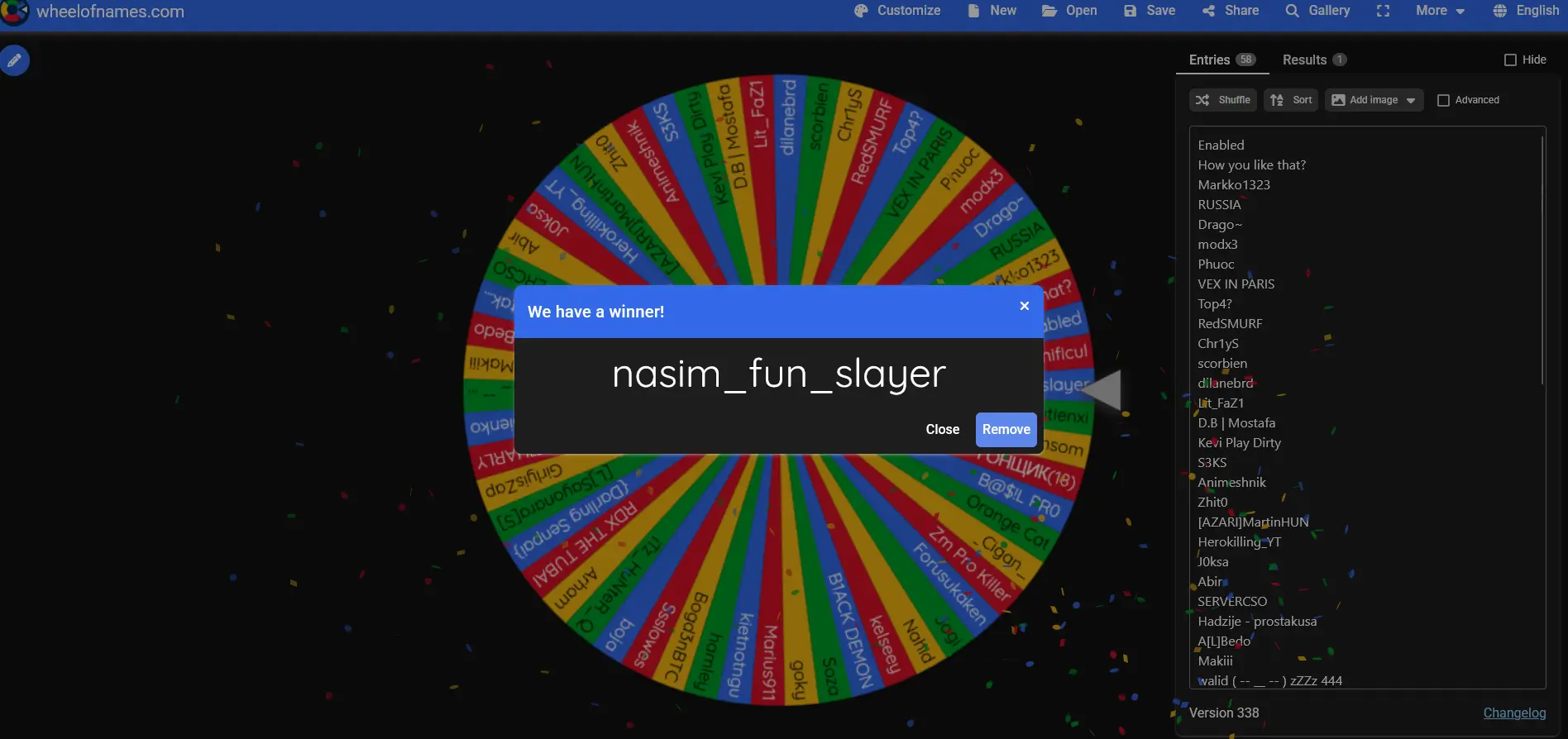Toggle fullscreen mode icon
The image size is (1568, 739).
(1383, 11)
